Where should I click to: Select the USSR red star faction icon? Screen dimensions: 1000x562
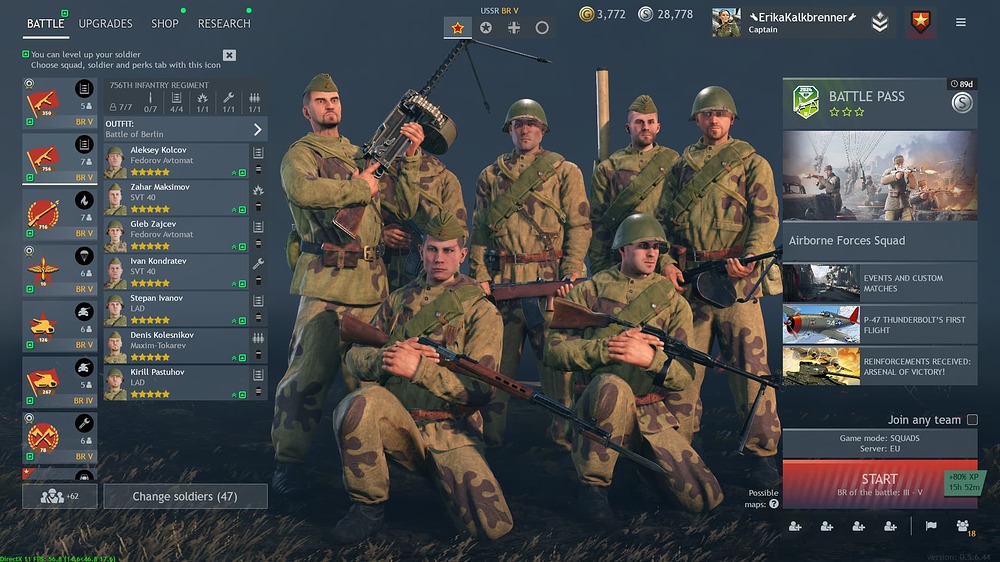(457, 27)
